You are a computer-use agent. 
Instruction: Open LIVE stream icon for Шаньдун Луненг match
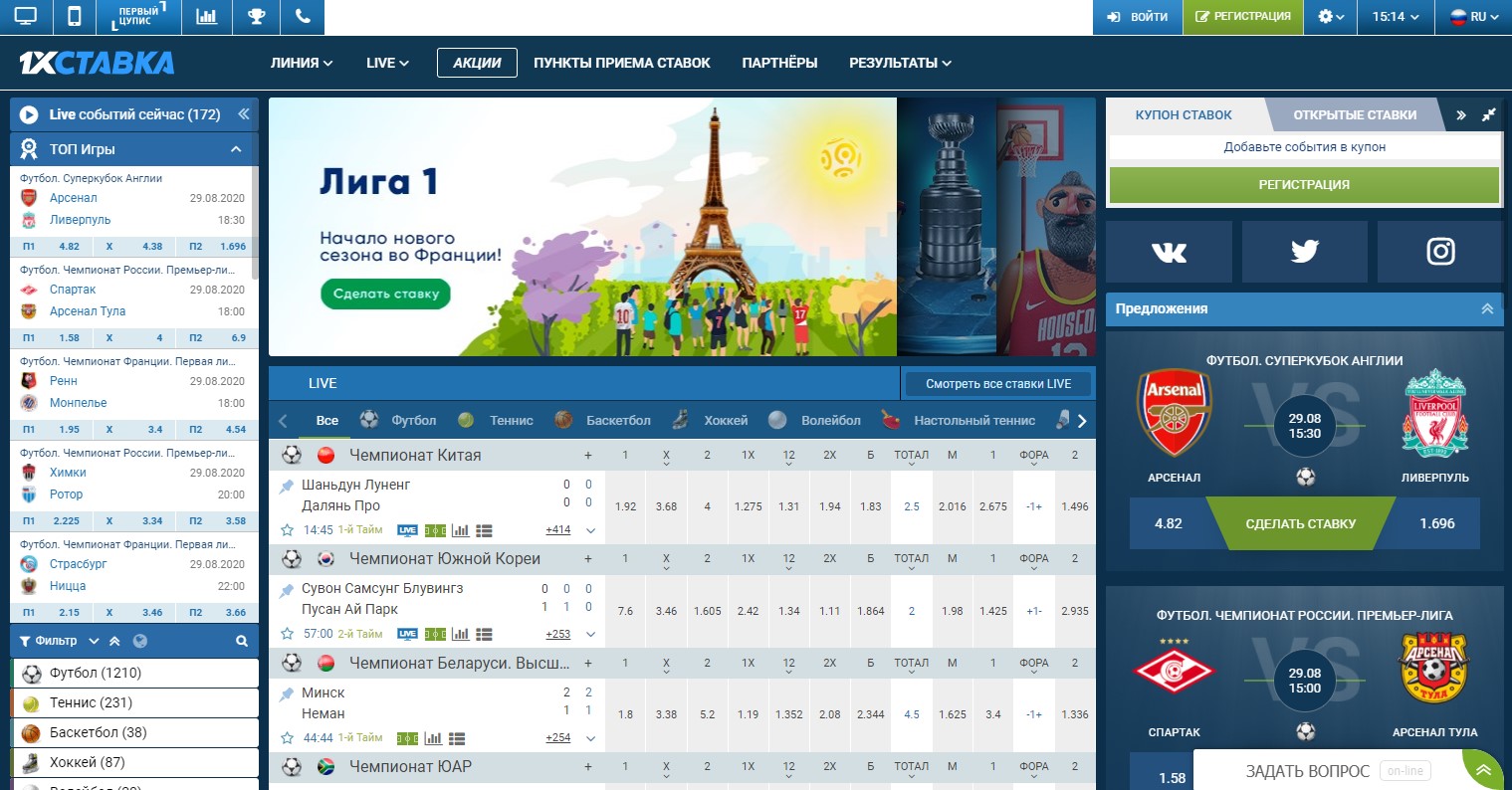pyautogui.click(x=407, y=530)
